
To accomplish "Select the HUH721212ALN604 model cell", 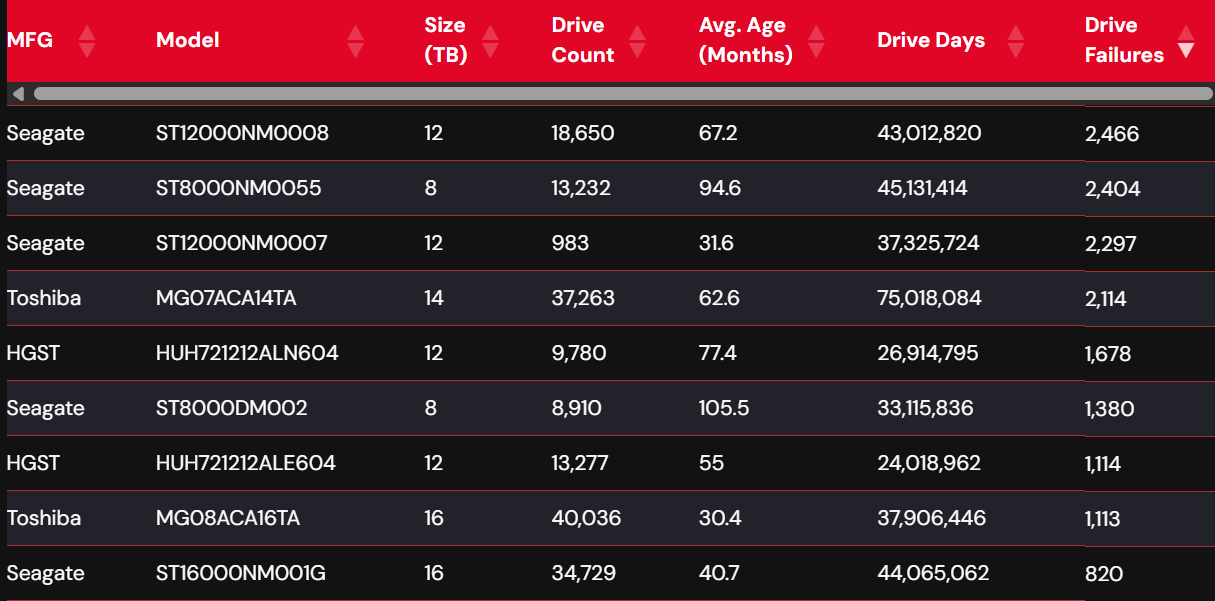I will [x=247, y=353].
